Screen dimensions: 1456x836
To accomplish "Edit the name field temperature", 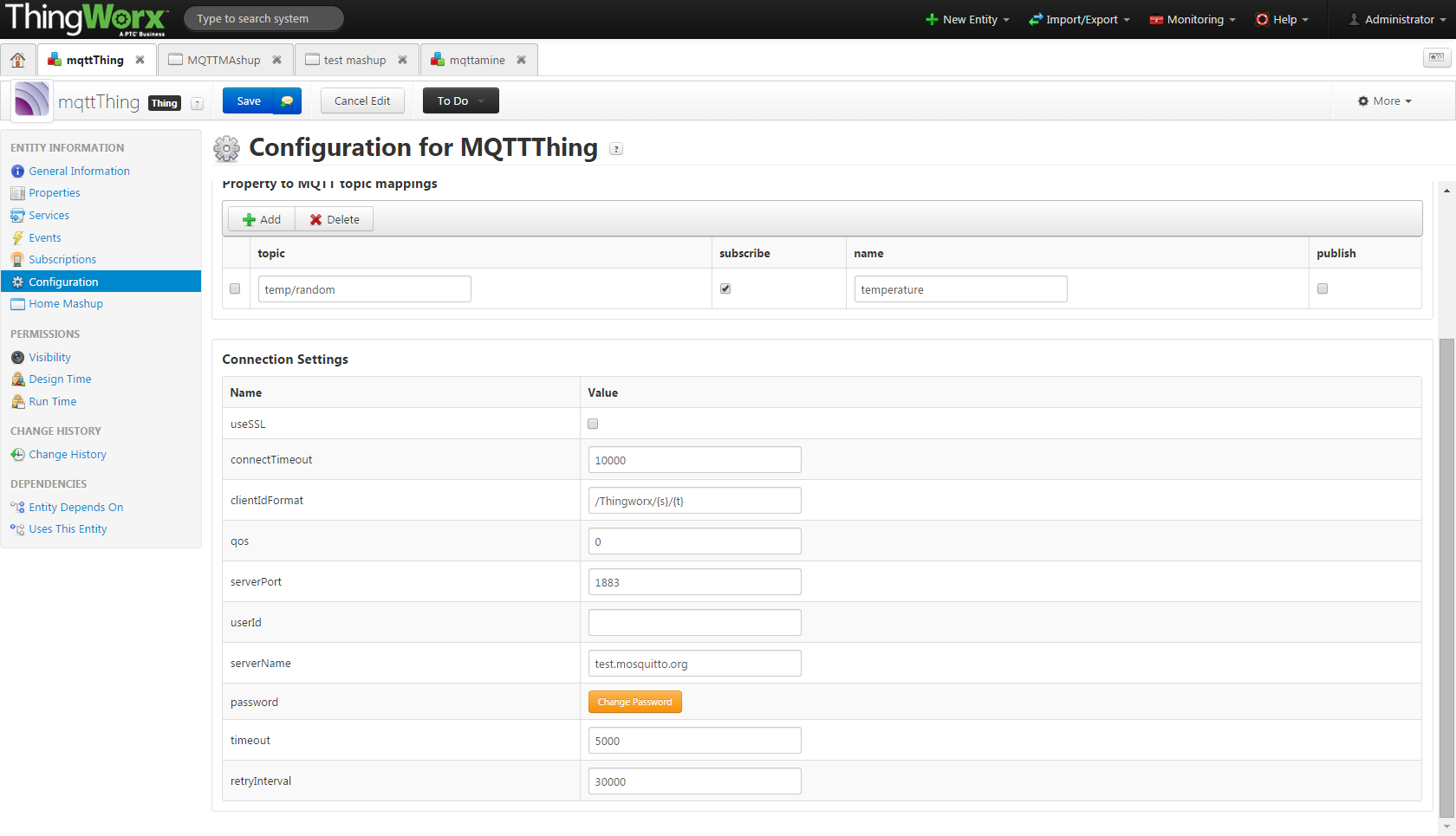I will pos(961,289).
